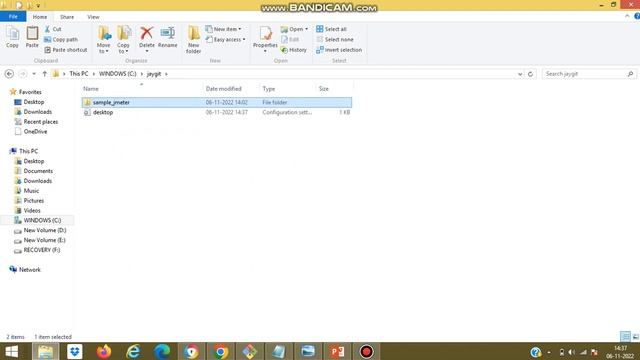Open Network in navigation pane

tap(25, 269)
